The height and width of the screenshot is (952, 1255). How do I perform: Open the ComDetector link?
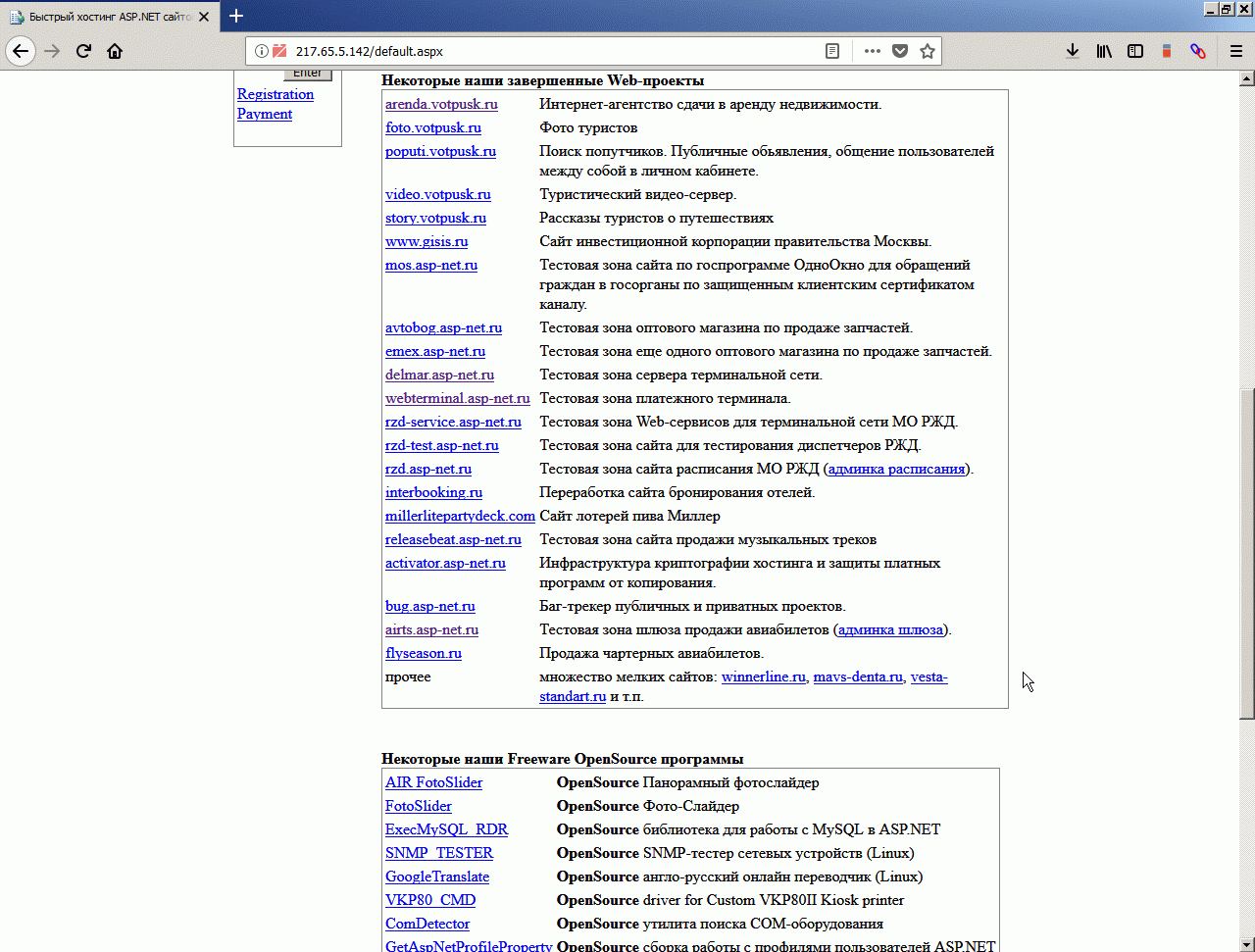[427, 924]
